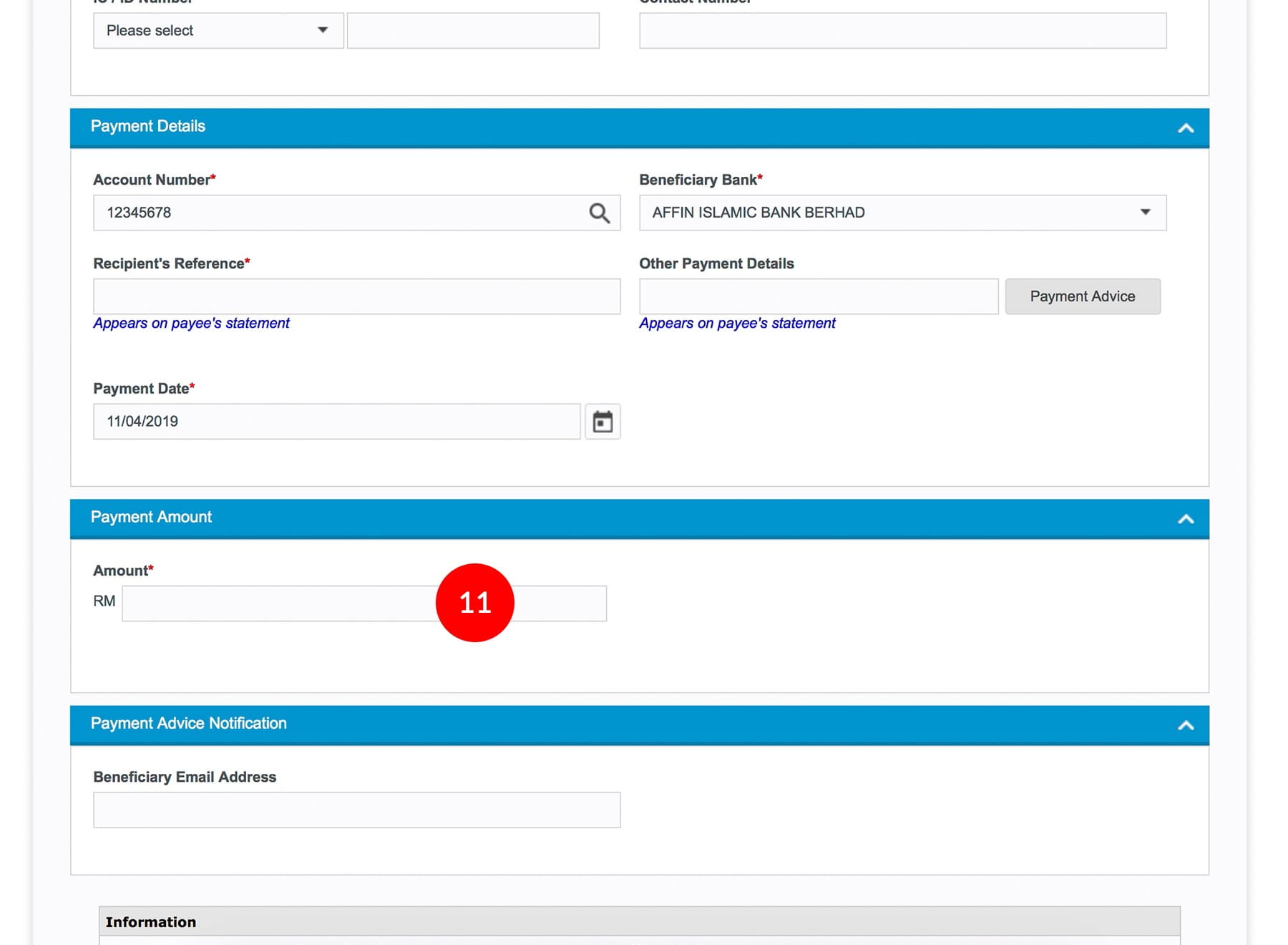The height and width of the screenshot is (945, 1288).
Task: Select the Payment Date text field
Action: pyautogui.click(x=336, y=422)
